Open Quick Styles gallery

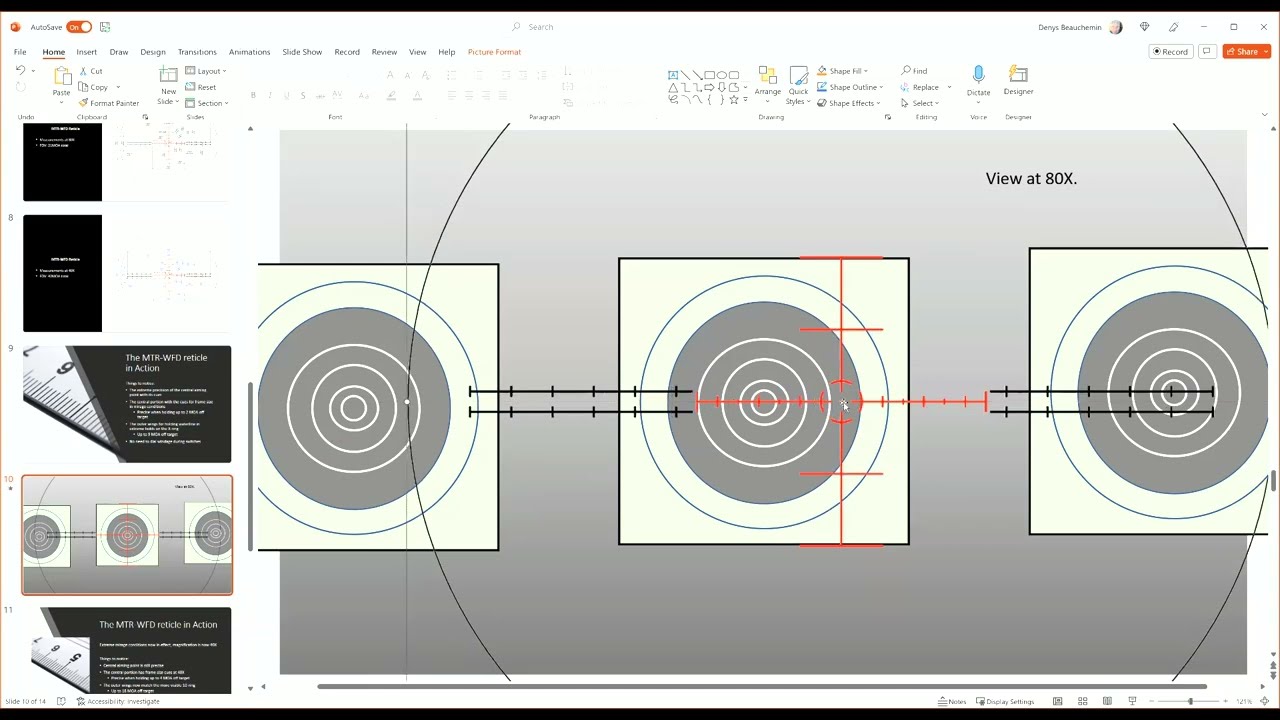click(x=798, y=85)
